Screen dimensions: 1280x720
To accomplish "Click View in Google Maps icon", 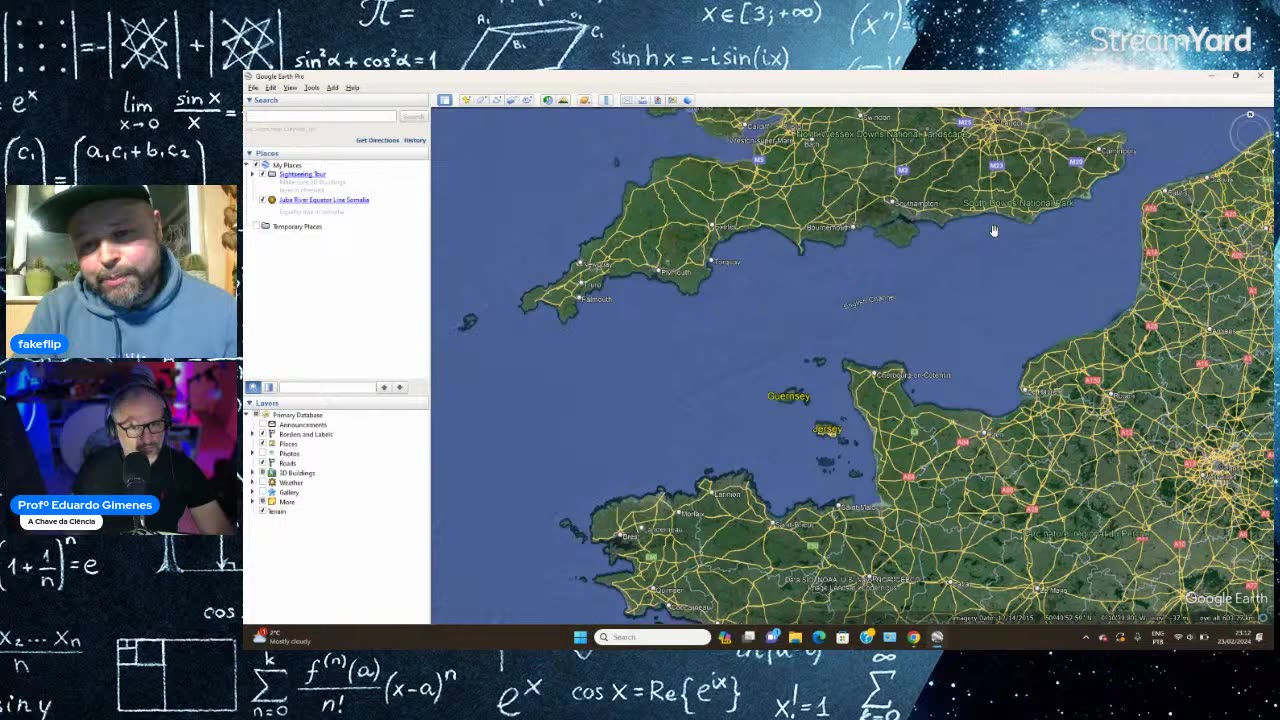I will click(672, 100).
